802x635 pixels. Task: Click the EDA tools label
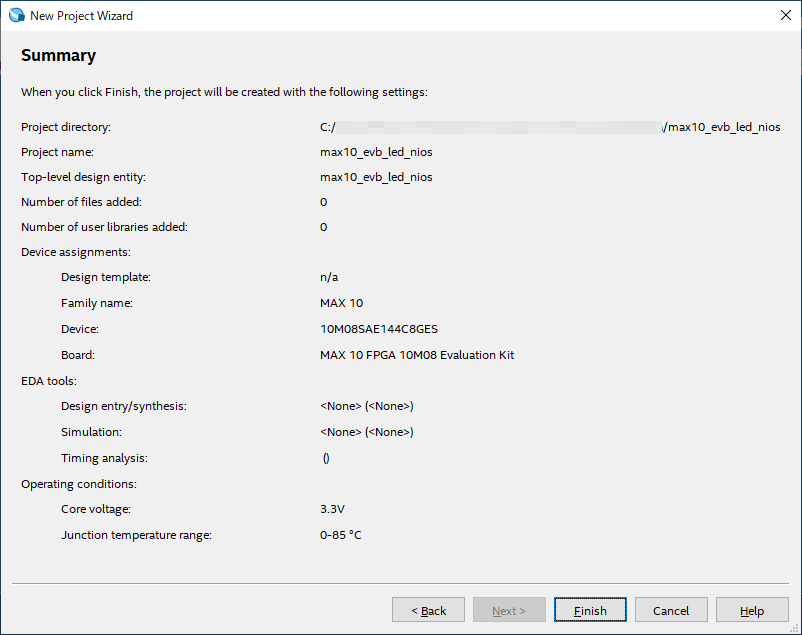pyautogui.click(x=49, y=381)
